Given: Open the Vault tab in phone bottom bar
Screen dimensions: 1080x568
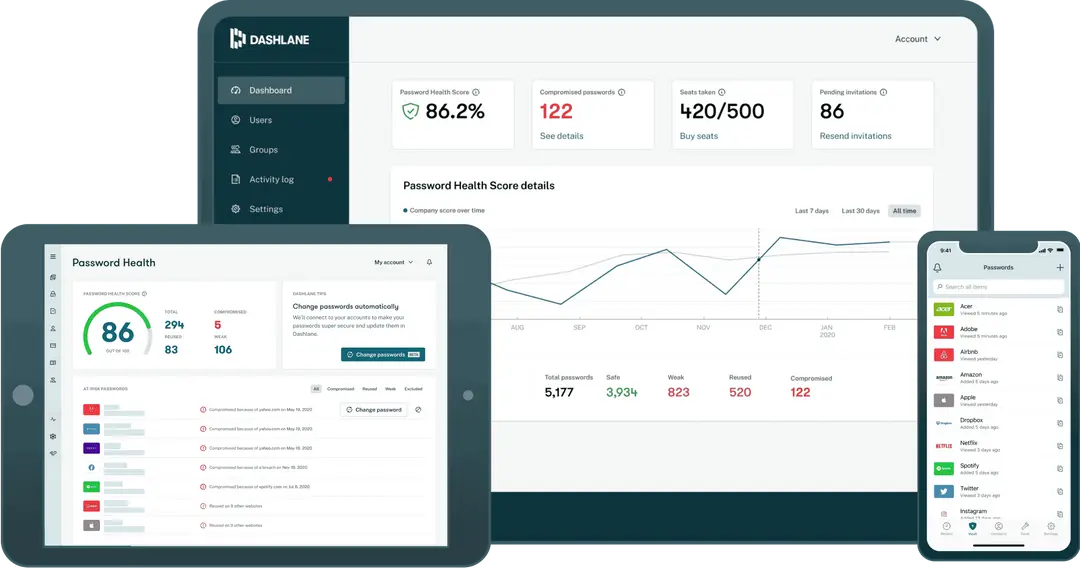Looking at the screenshot, I should [973, 528].
